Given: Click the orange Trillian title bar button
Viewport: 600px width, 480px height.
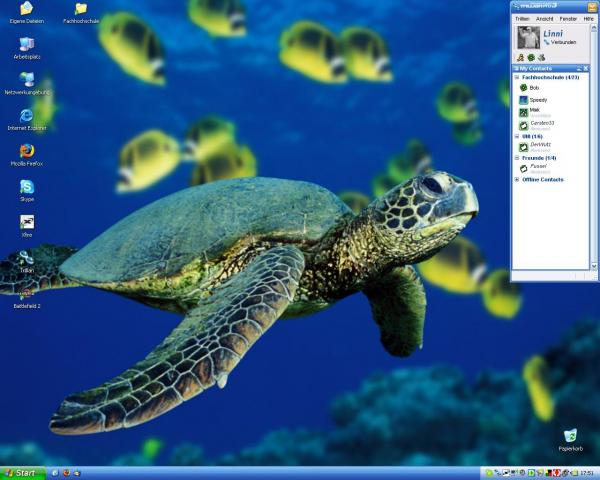Looking at the screenshot, I should point(592,6).
